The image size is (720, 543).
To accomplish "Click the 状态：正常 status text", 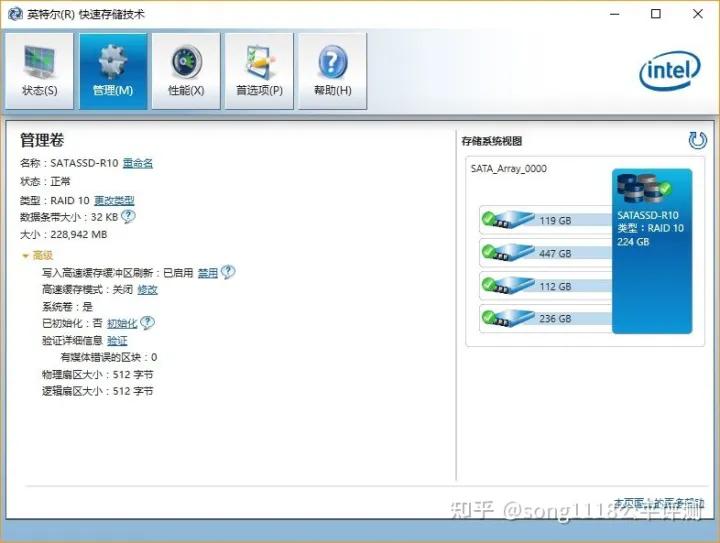I will [x=45, y=182].
